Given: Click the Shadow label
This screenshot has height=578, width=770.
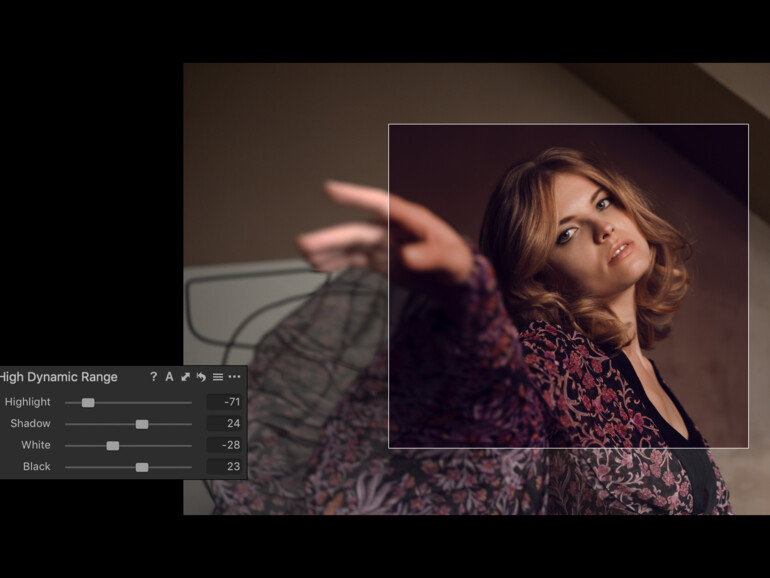Looking at the screenshot, I should pos(30,423).
